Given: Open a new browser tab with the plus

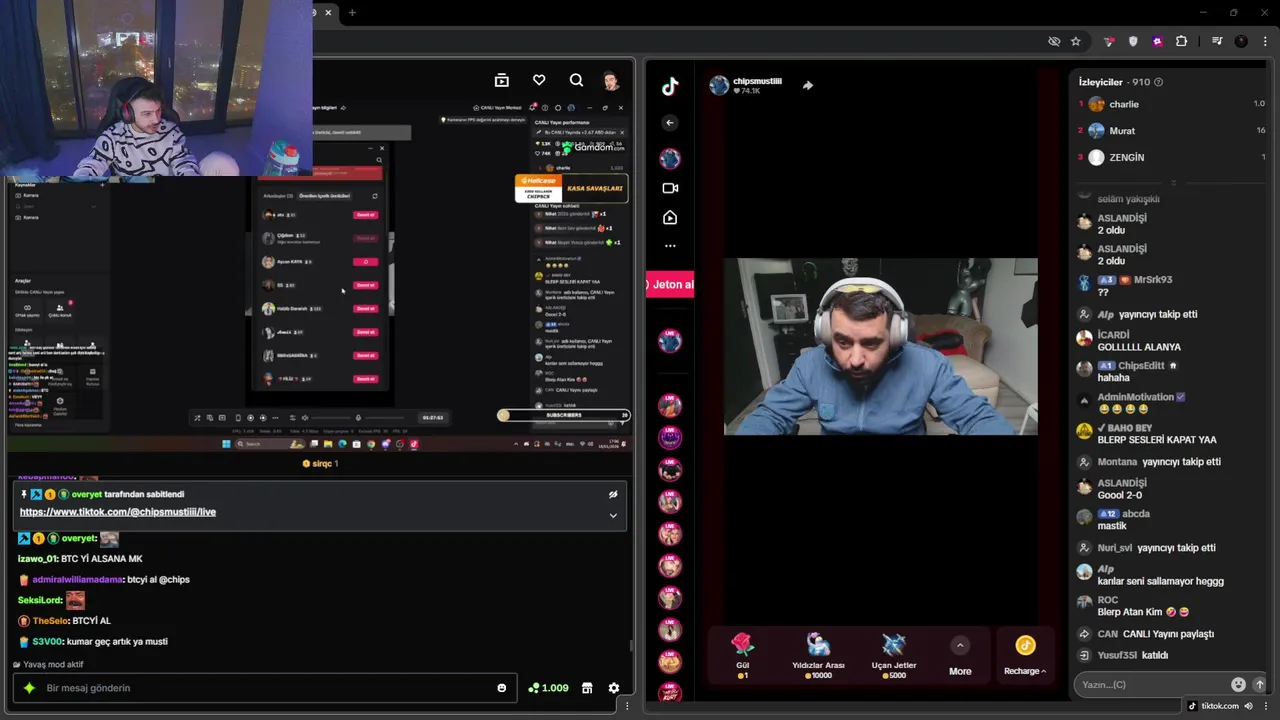Looking at the screenshot, I should tap(352, 12).
